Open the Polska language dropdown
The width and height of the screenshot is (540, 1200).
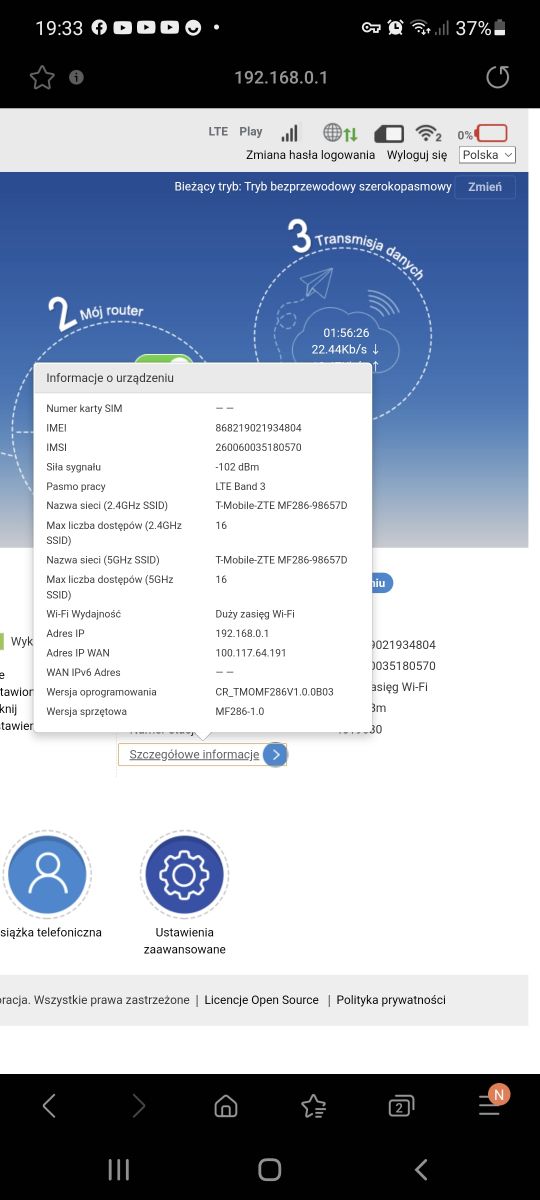click(487, 155)
